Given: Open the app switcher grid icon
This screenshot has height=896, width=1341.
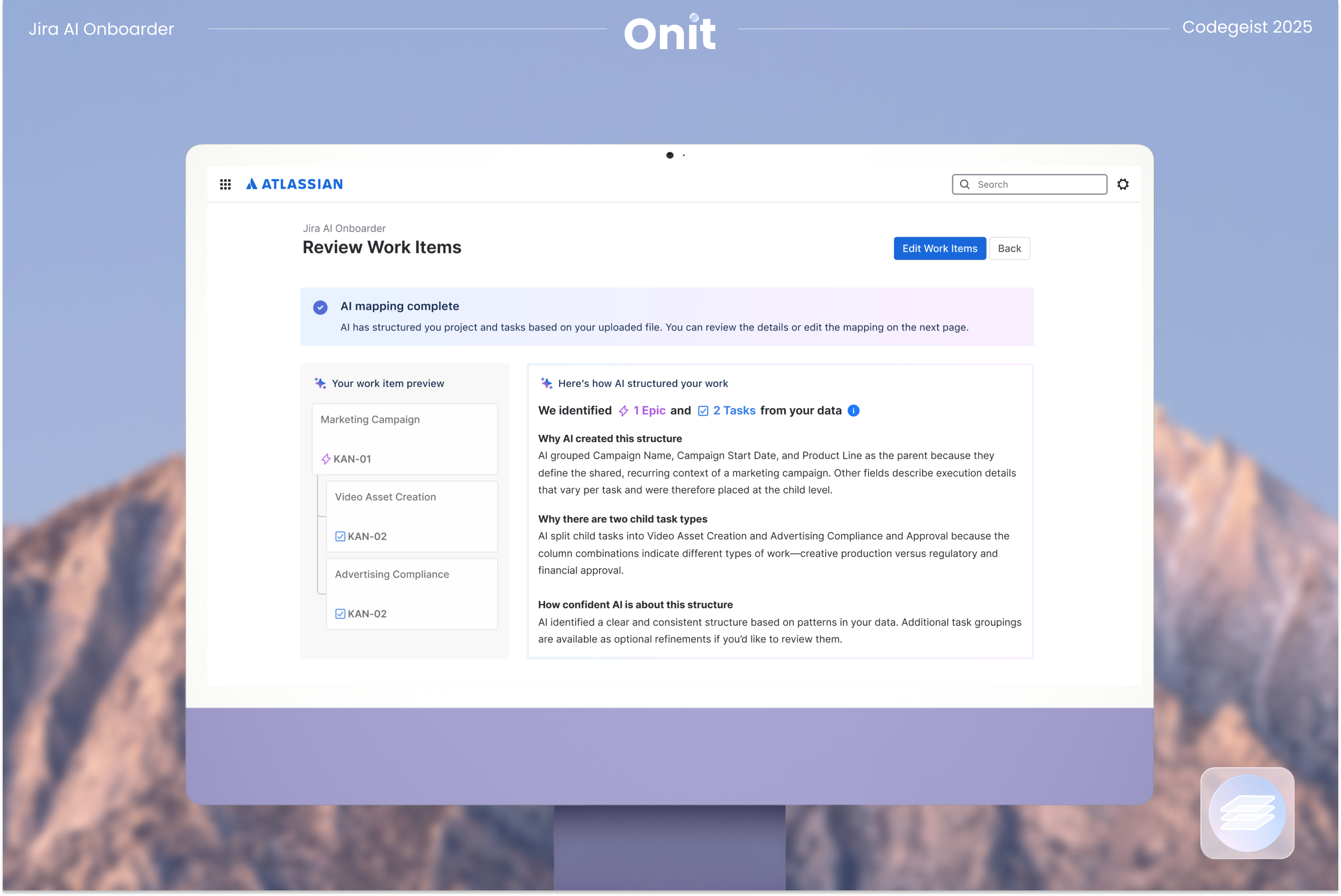Looking at the screenshot, I should tap(225, 184).
